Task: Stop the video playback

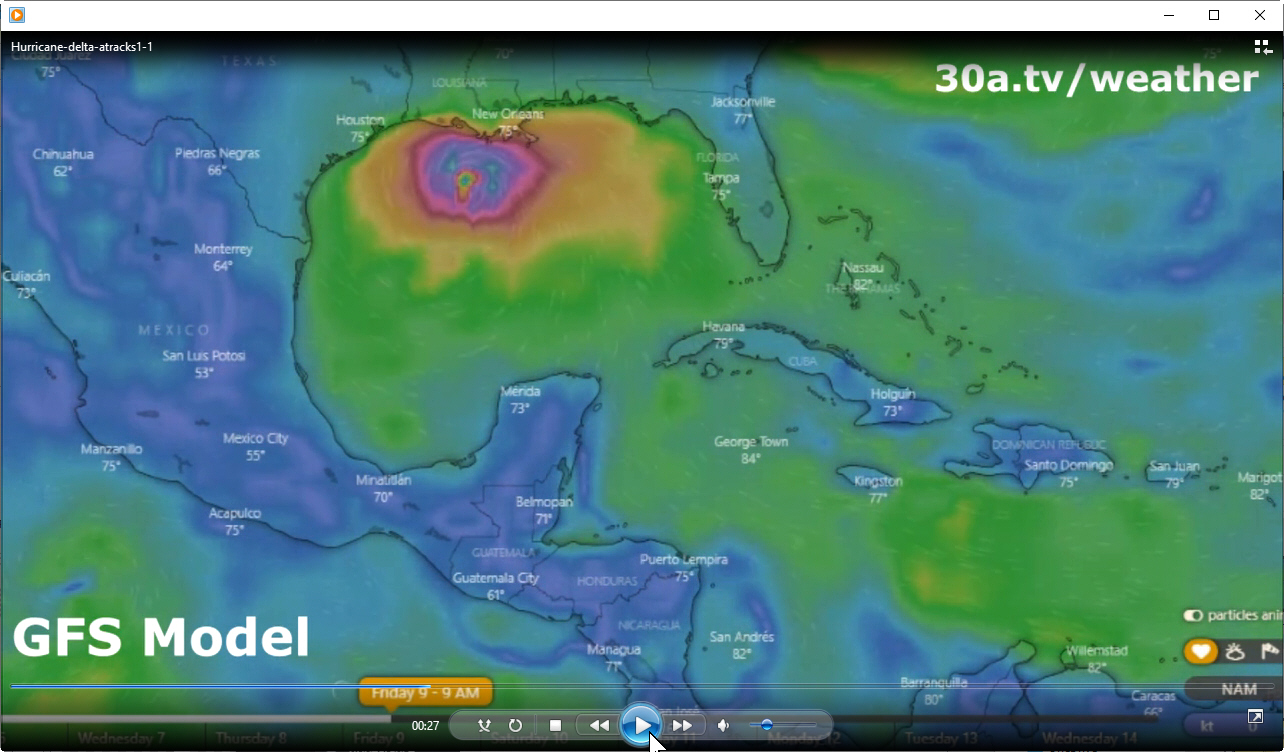Action: (556, 726)
